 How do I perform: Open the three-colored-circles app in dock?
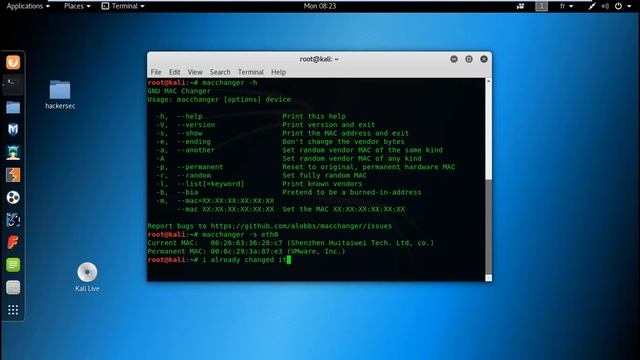click(x=13, y=198)
